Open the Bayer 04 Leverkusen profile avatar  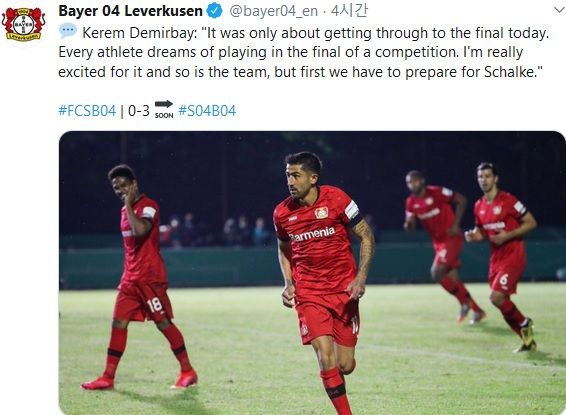23,24
